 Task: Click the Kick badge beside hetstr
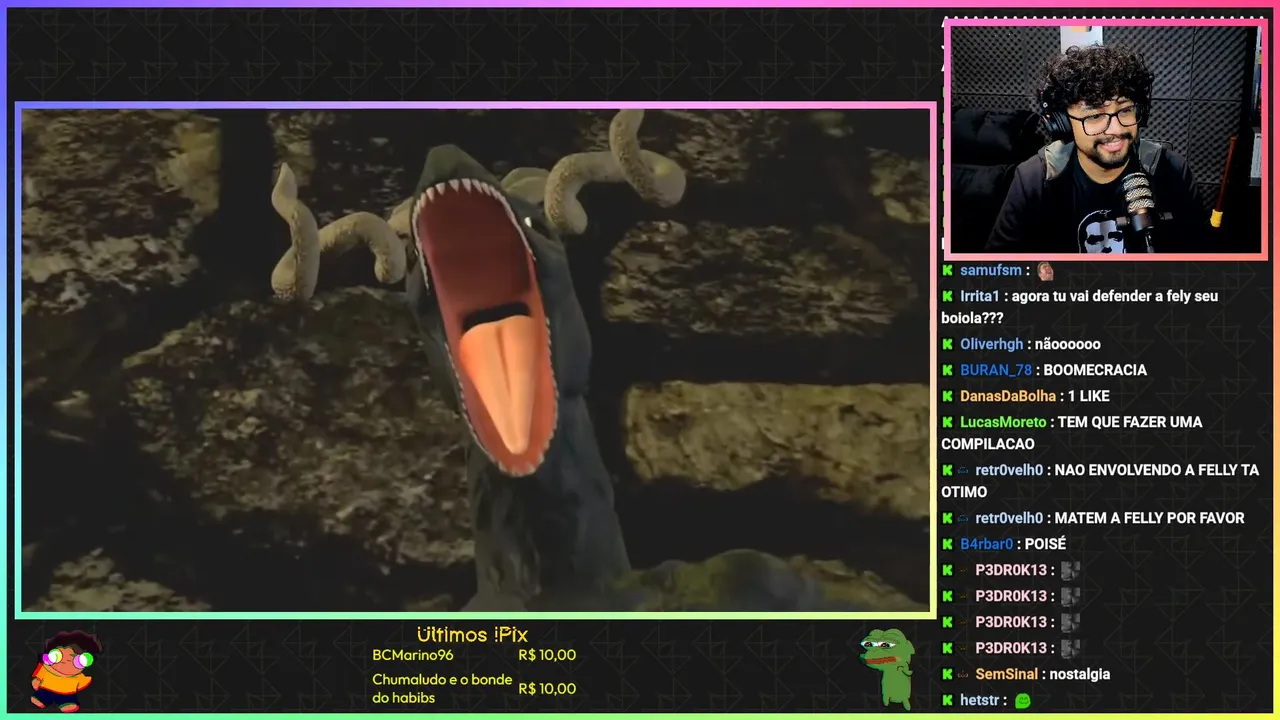pyautogui.click(x=947, y=700)
